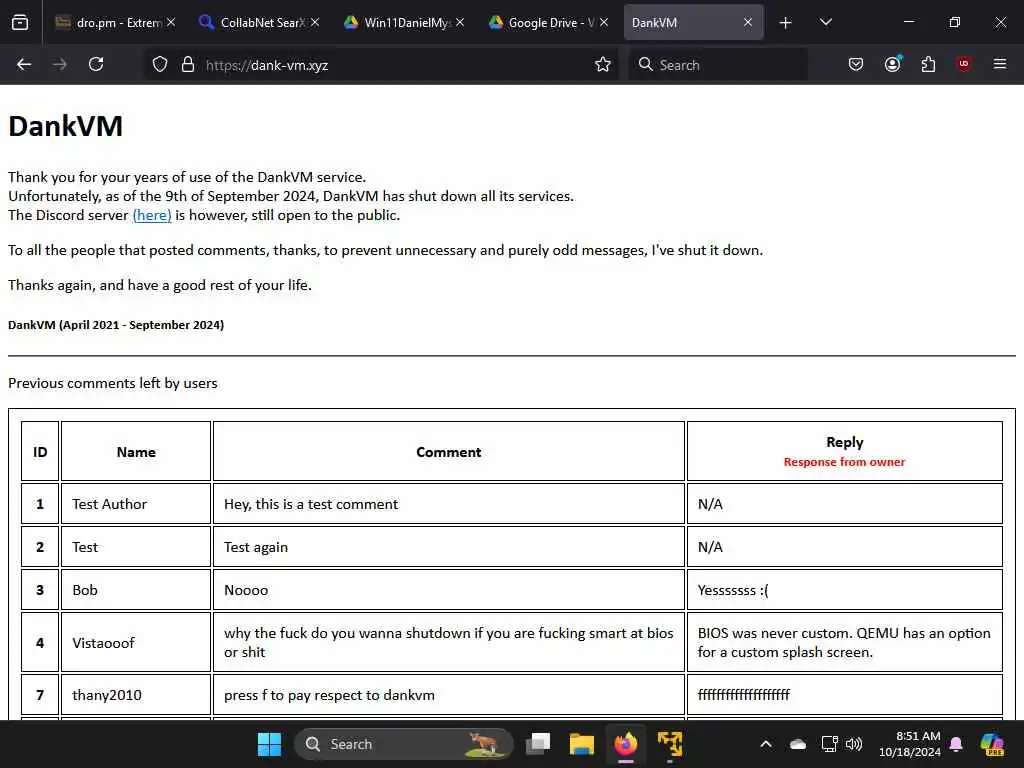Open the OneDrive cloud tray icon
The image size is (1024, 768).
pyautogui.click(x=797, y=744)
